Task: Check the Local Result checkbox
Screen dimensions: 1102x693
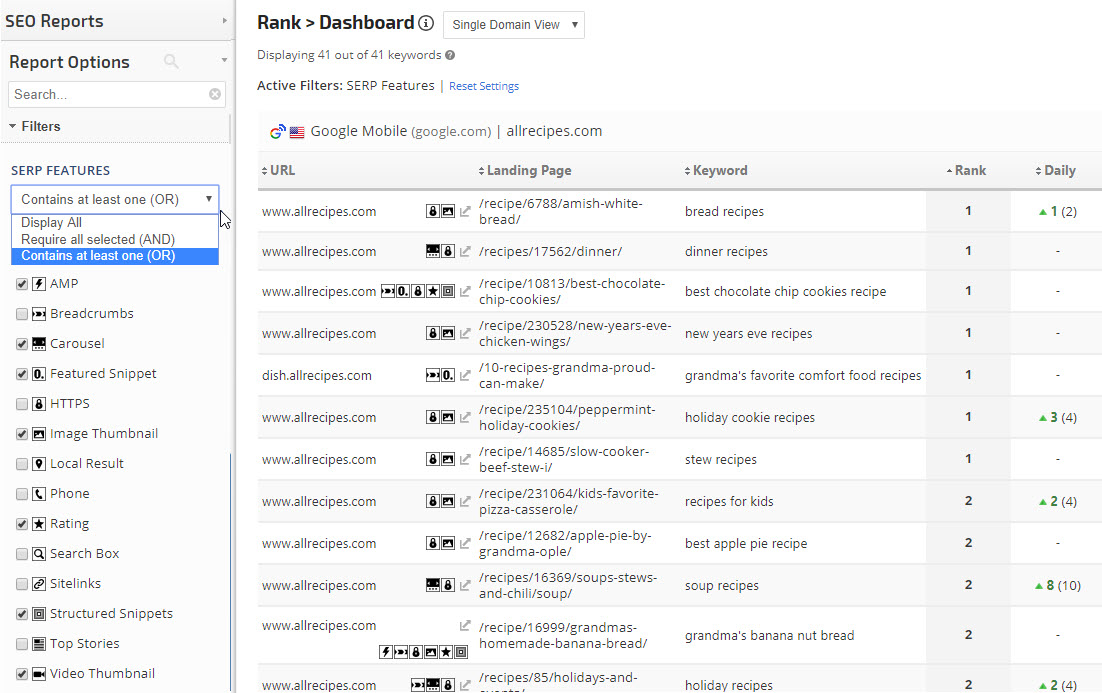Action: tap(22, 464)
